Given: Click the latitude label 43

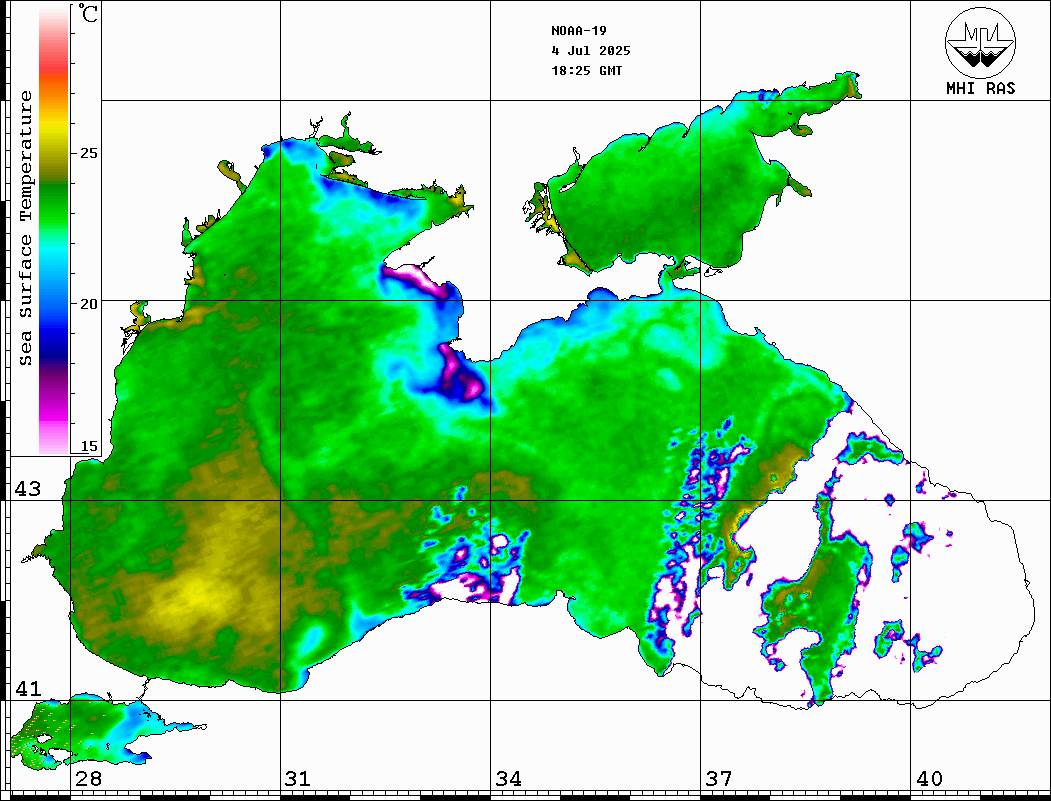Looking at the screenshot, I should [x=28, y=489].
